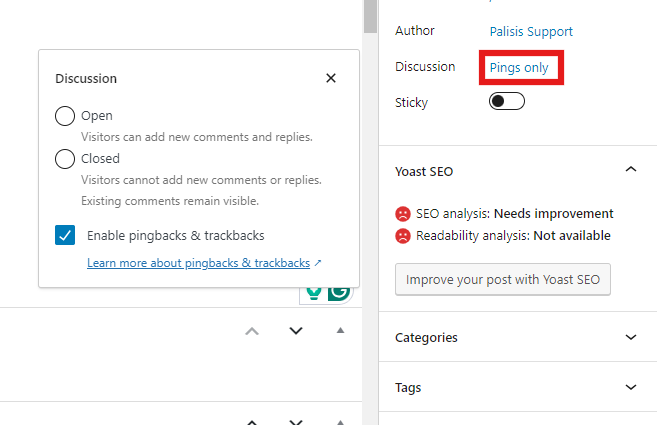The width and height of the screenshot is (657, 425).
Task: Select the Open discussion radio button
Action: point(65,116)
